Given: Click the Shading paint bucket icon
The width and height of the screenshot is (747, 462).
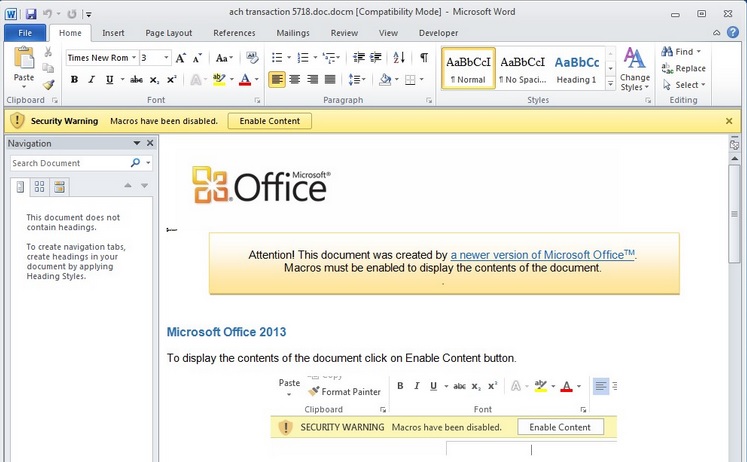Looking at the screenshot, I should tap(385, 80).
